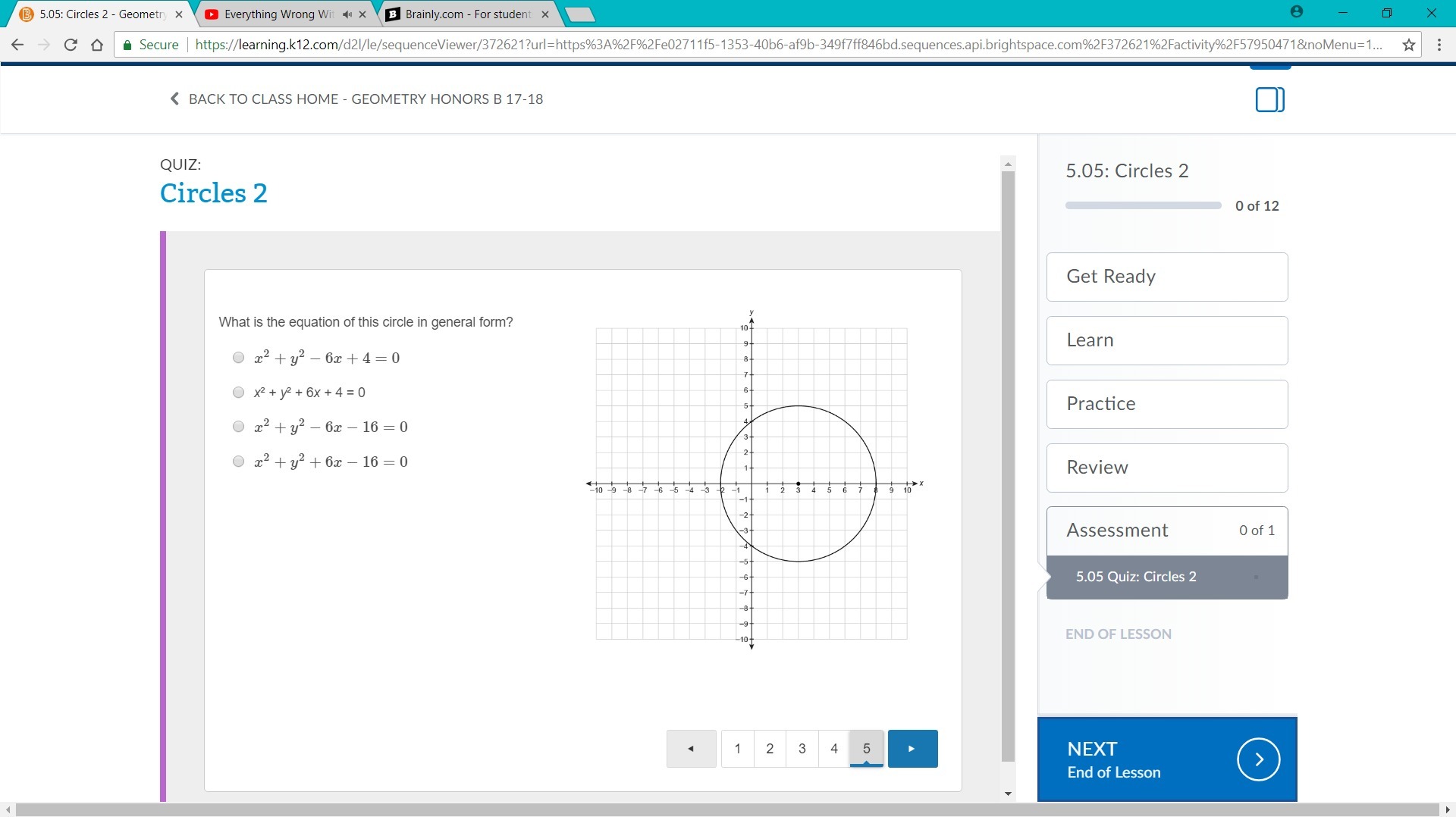This screenshot has height=817, width=1456.
Task: Go to the previous quiz question arrow
Action: point(691,749)
